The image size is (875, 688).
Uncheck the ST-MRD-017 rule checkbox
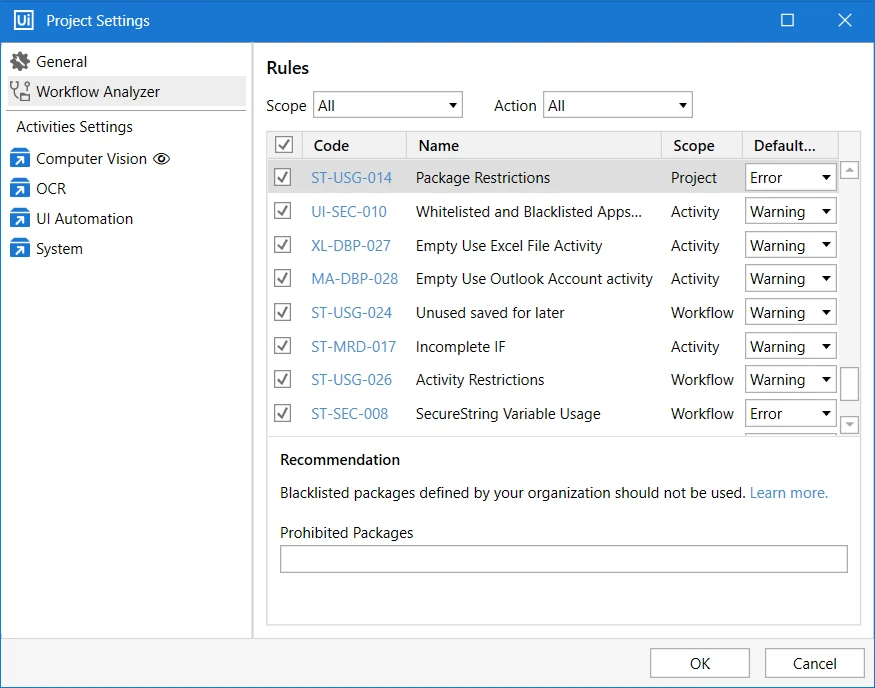coord(282,346)
